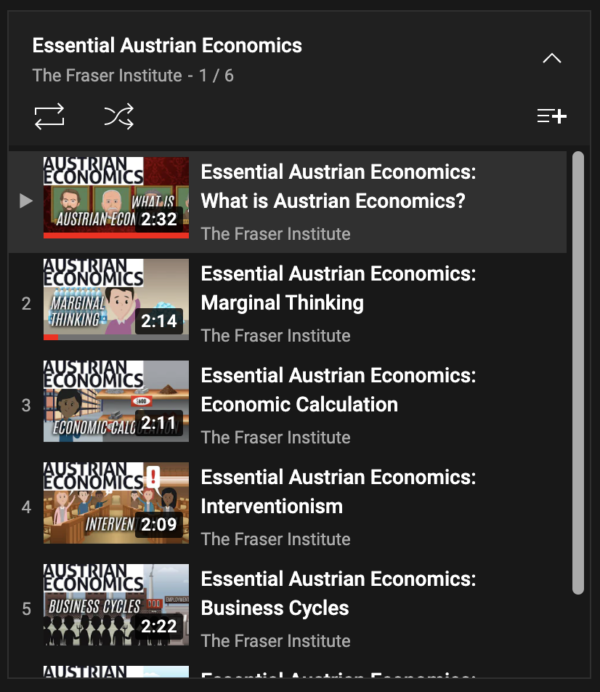Toggle shuffle playlist button
This screenshot has height=692, width=600.
pos(119,117)
